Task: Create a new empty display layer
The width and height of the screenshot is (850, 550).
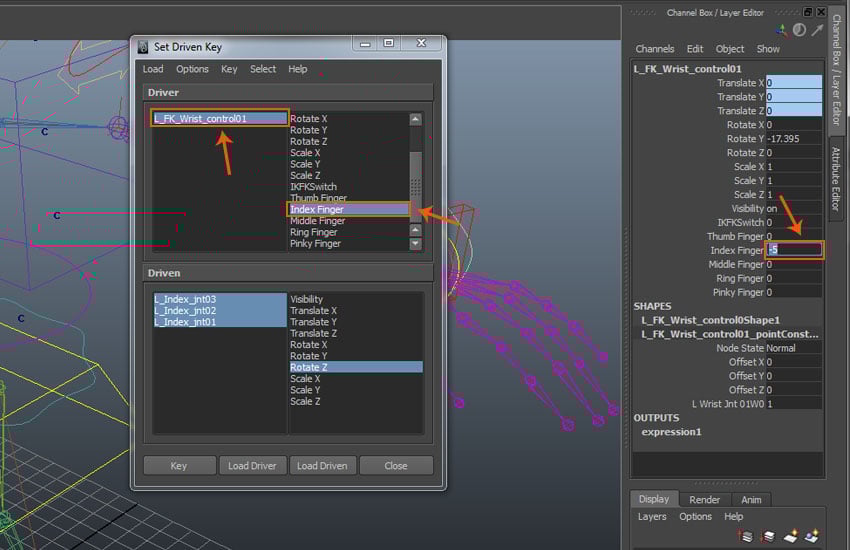Action: (789, 536)
